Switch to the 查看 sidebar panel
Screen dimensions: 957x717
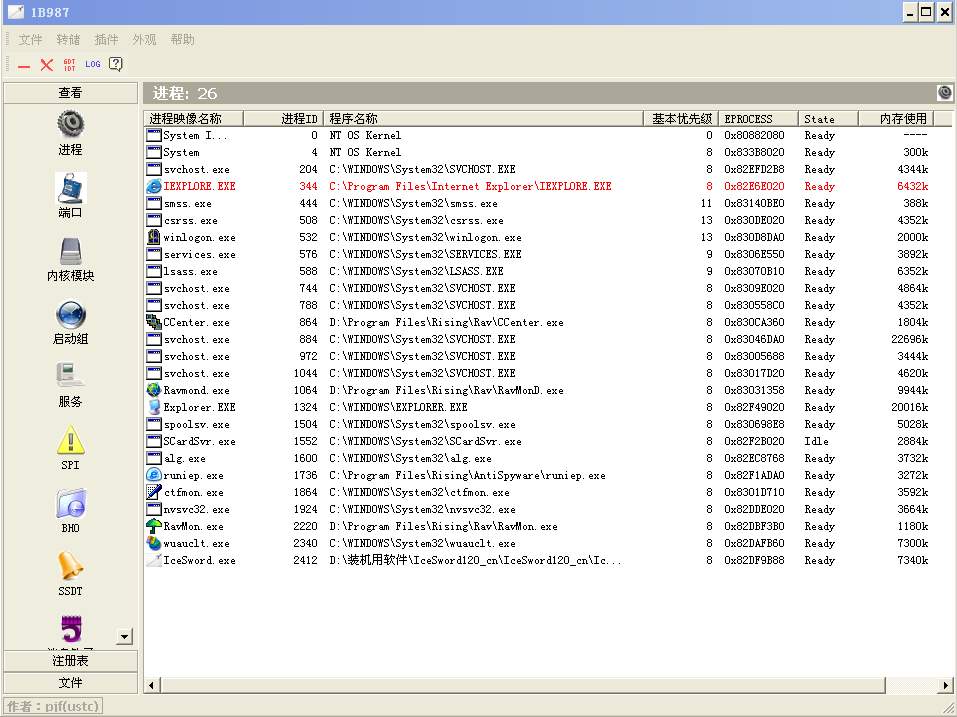tap(70, 93)
